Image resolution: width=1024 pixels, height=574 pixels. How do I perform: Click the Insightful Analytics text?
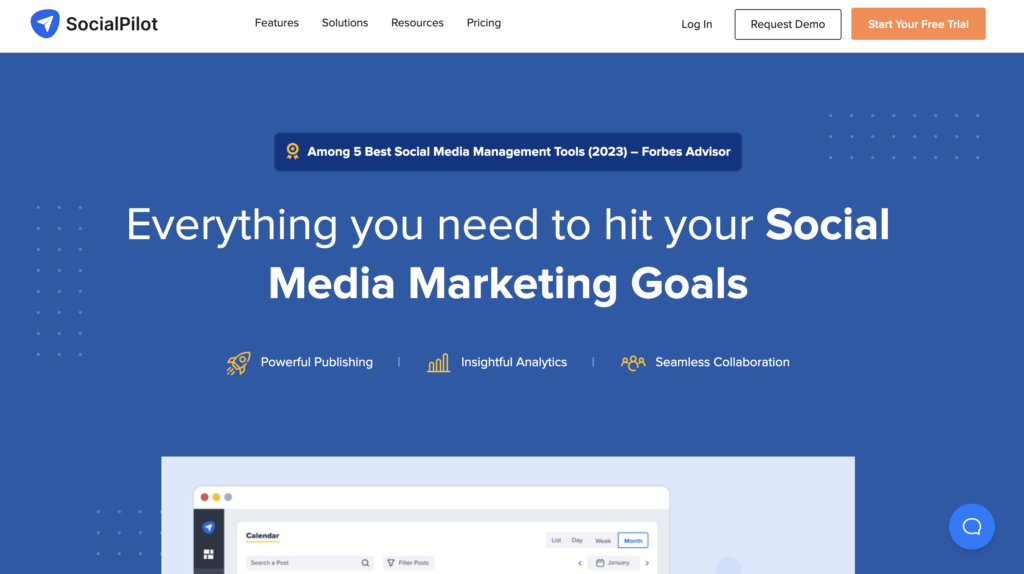click(x=514, y=362)
